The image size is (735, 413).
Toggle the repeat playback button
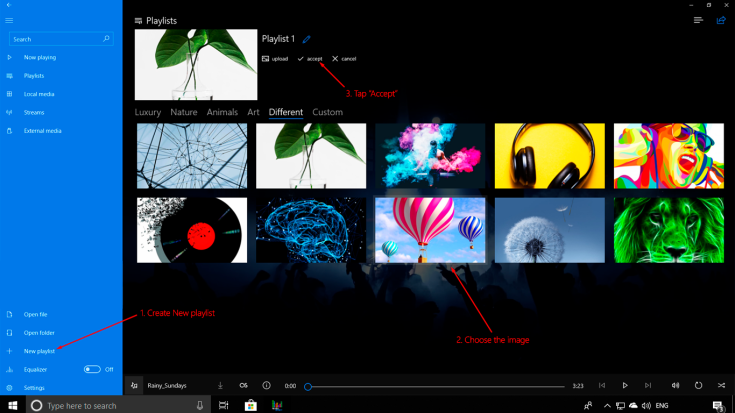click(698, 385)
